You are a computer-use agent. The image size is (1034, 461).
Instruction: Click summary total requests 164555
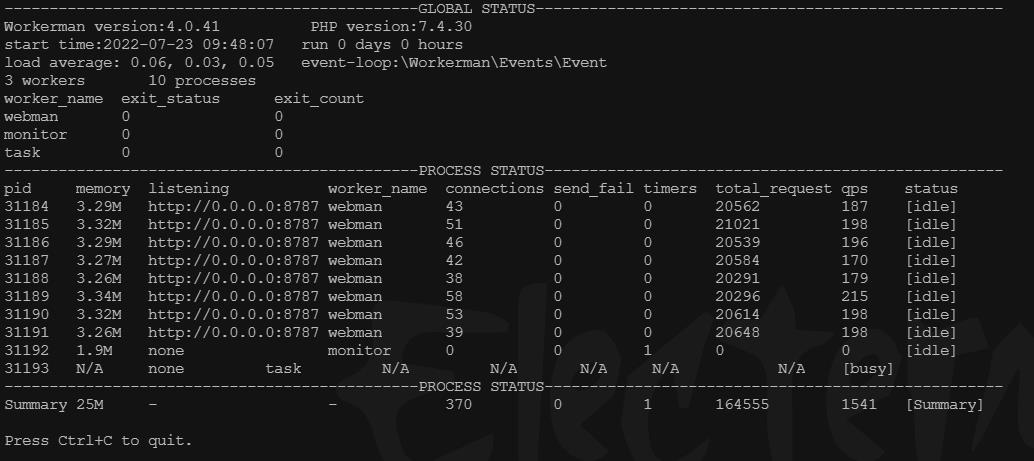click(743, 404)
